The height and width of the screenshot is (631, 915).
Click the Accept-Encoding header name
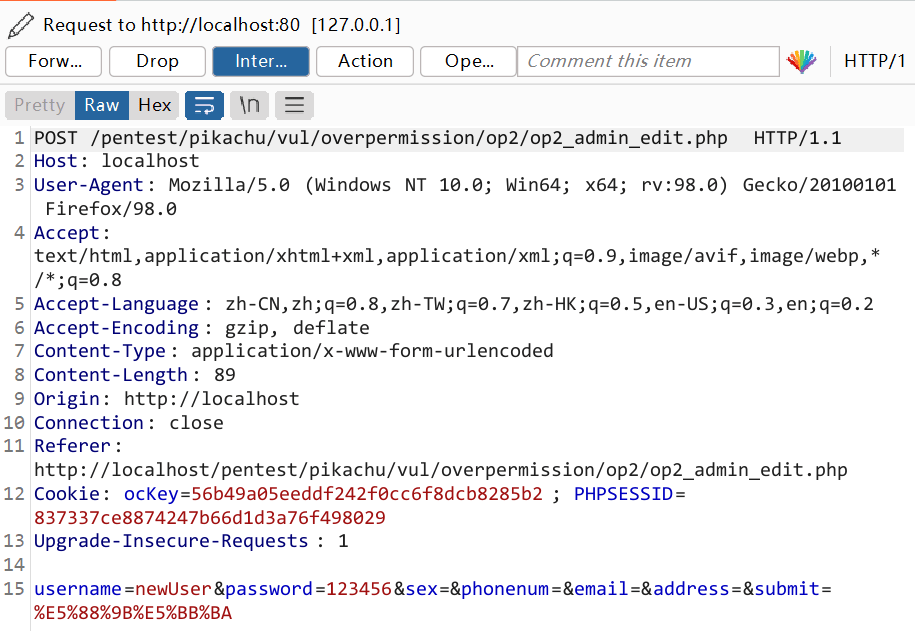[116, 328]
